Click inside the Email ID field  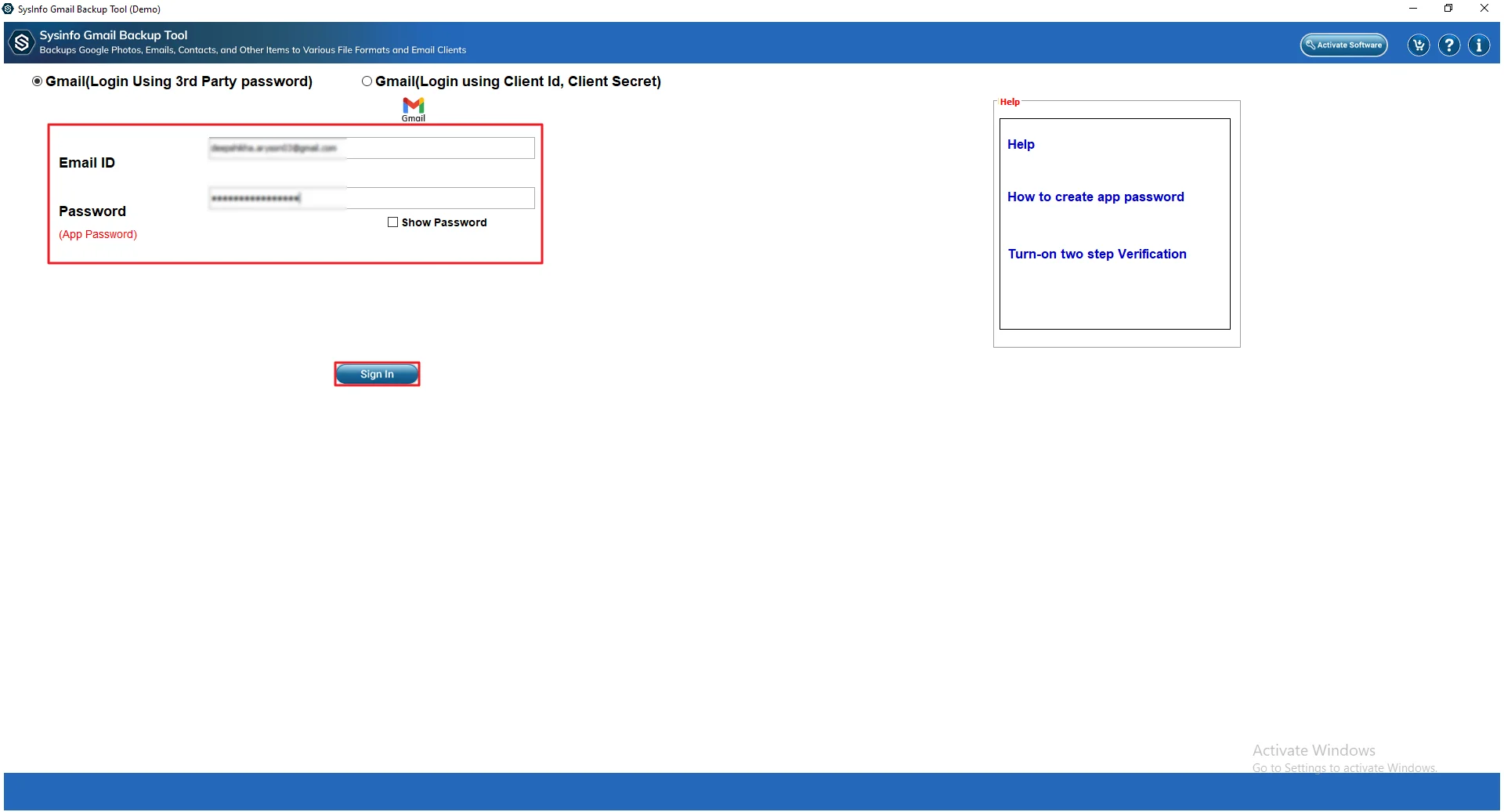(371, 147)
